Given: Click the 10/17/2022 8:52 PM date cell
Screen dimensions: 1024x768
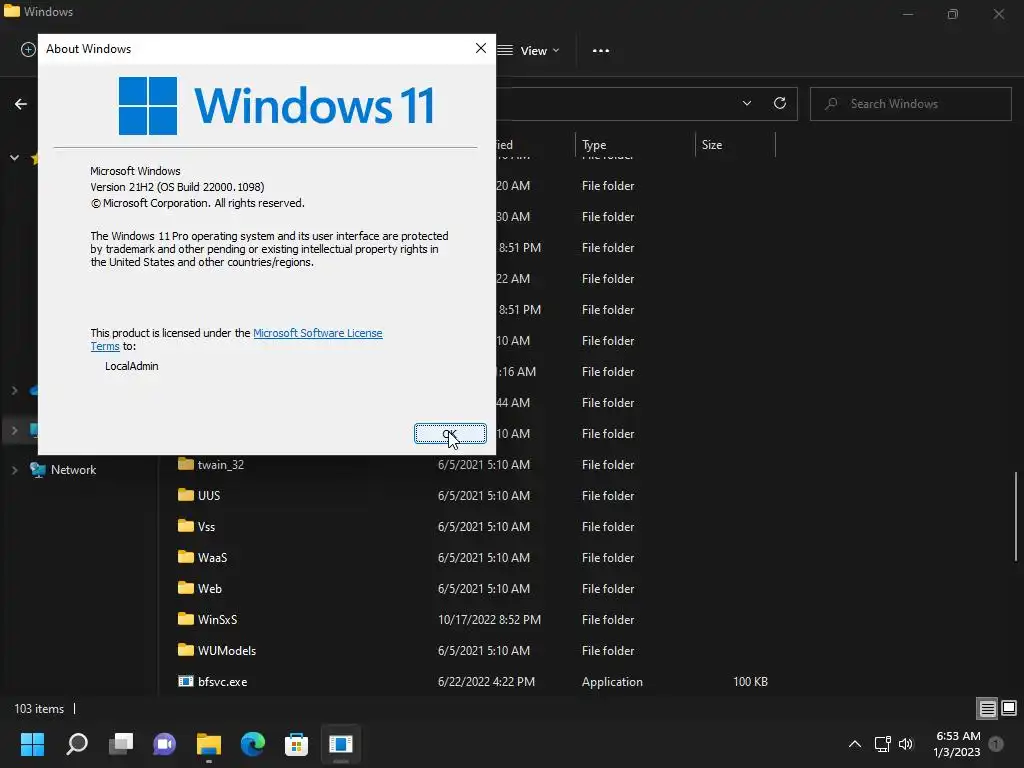Looking at the screenshot, I should point(489,620).
